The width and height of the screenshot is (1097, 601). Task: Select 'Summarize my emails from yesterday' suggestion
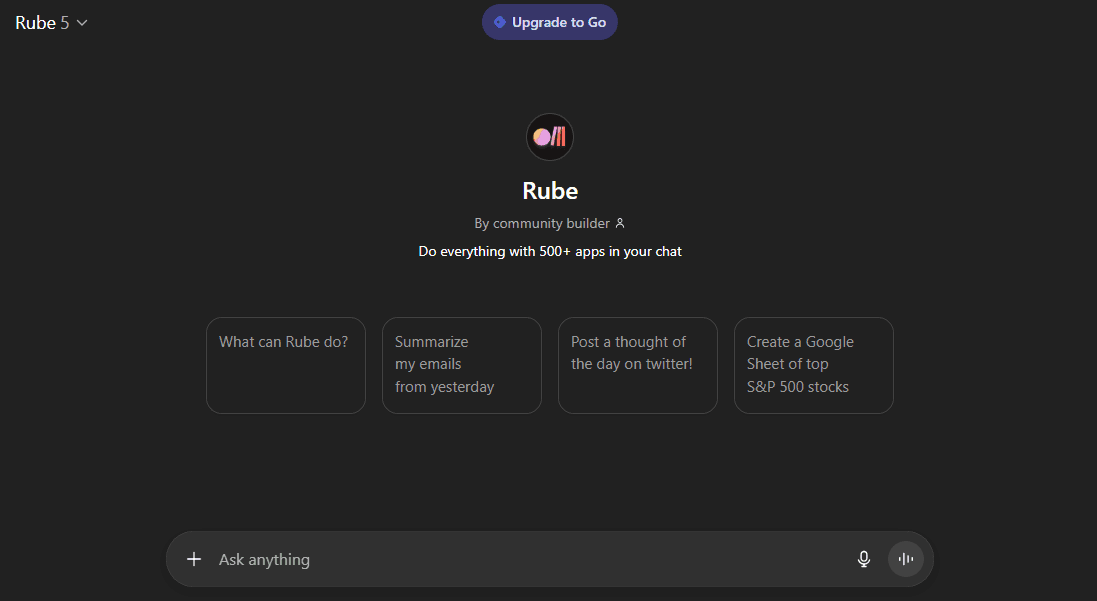click(461, 365)
